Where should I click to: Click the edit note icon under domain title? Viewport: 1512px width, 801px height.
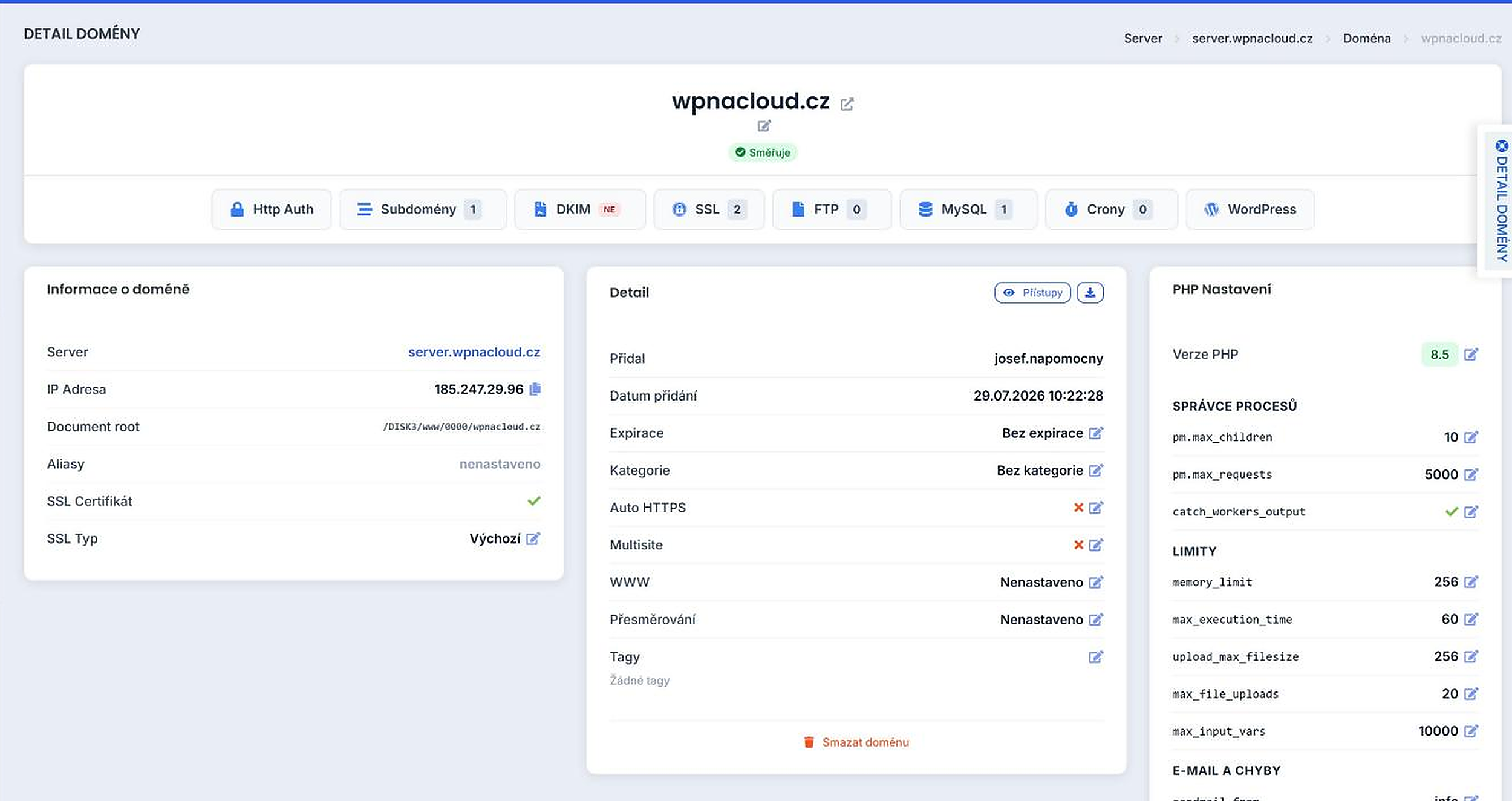[x=764, y=126]
